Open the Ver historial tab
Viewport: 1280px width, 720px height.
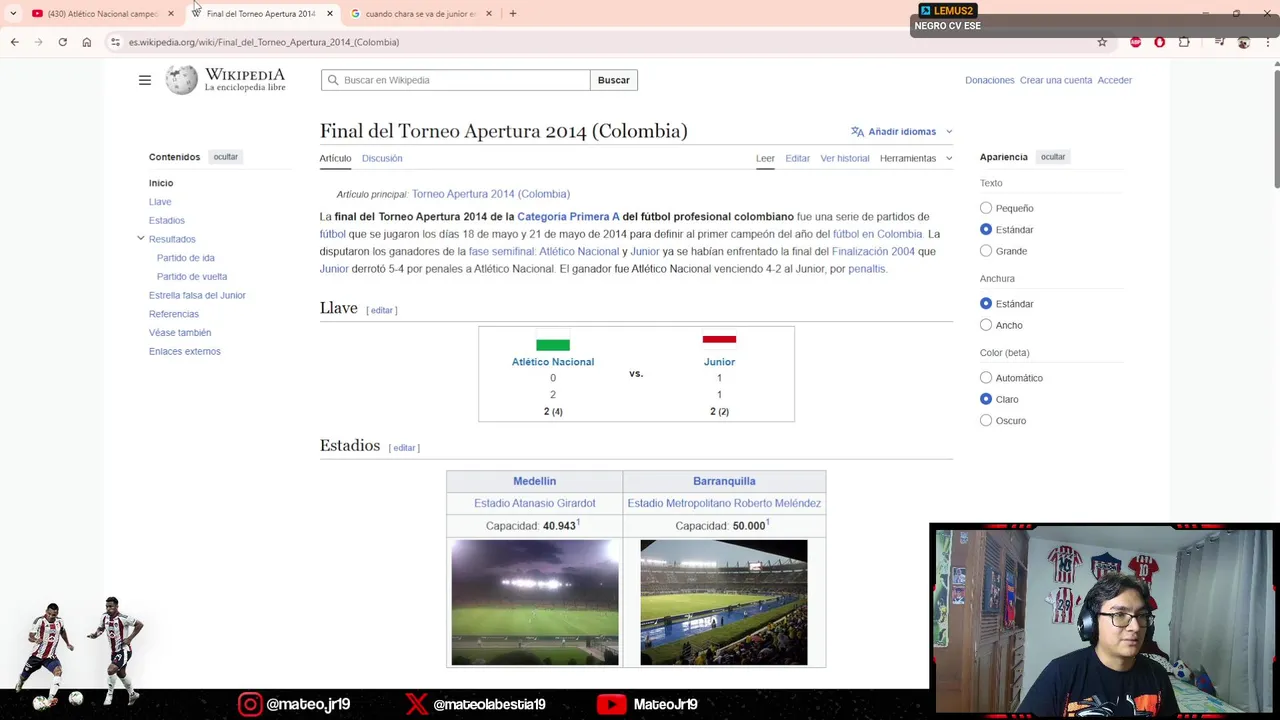click(845, 158)
